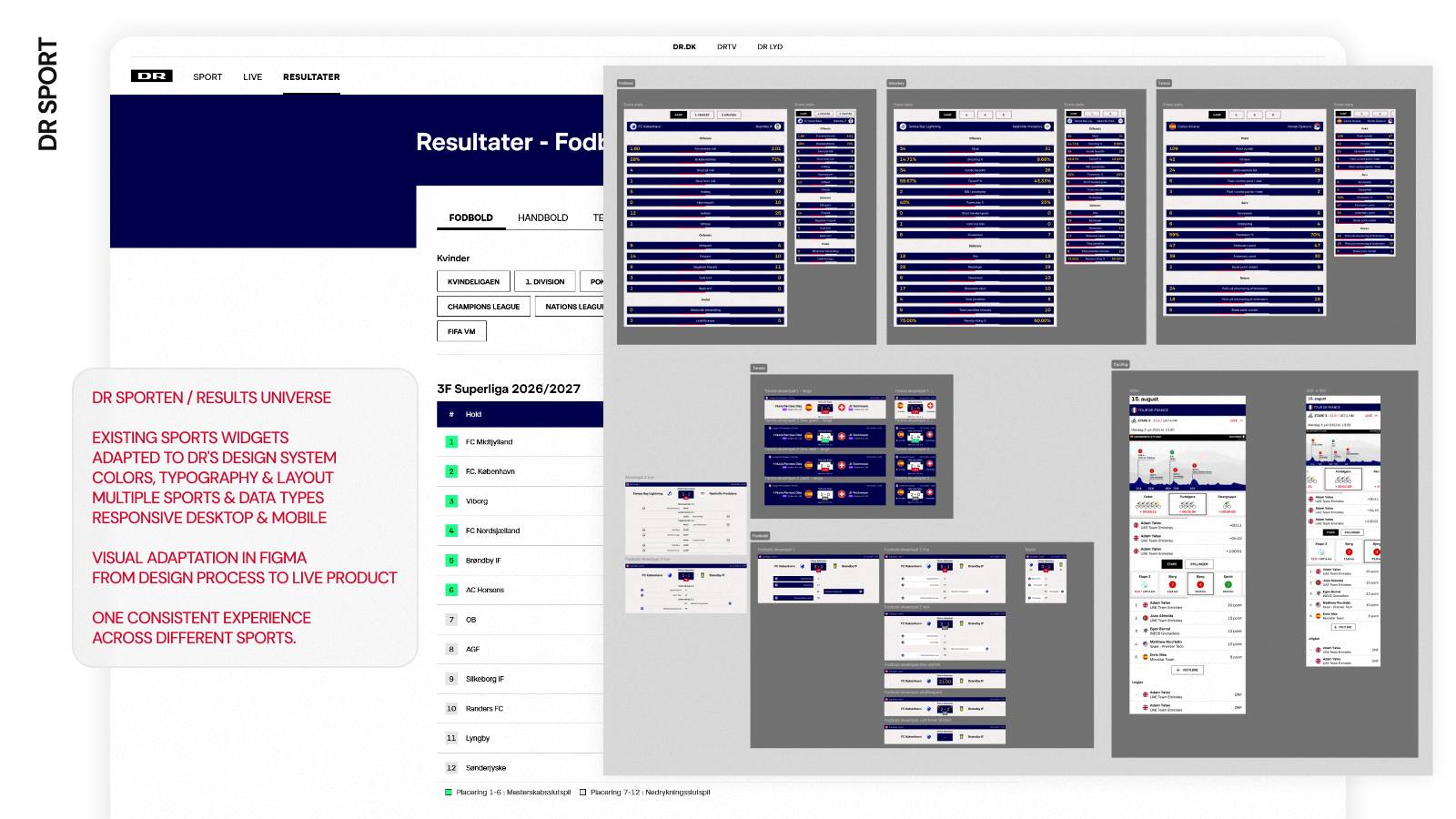The width and height of the screenshot is (1456, 819).
Task: Click the Brøndby IF row
Action: click(x=521, y=561)
